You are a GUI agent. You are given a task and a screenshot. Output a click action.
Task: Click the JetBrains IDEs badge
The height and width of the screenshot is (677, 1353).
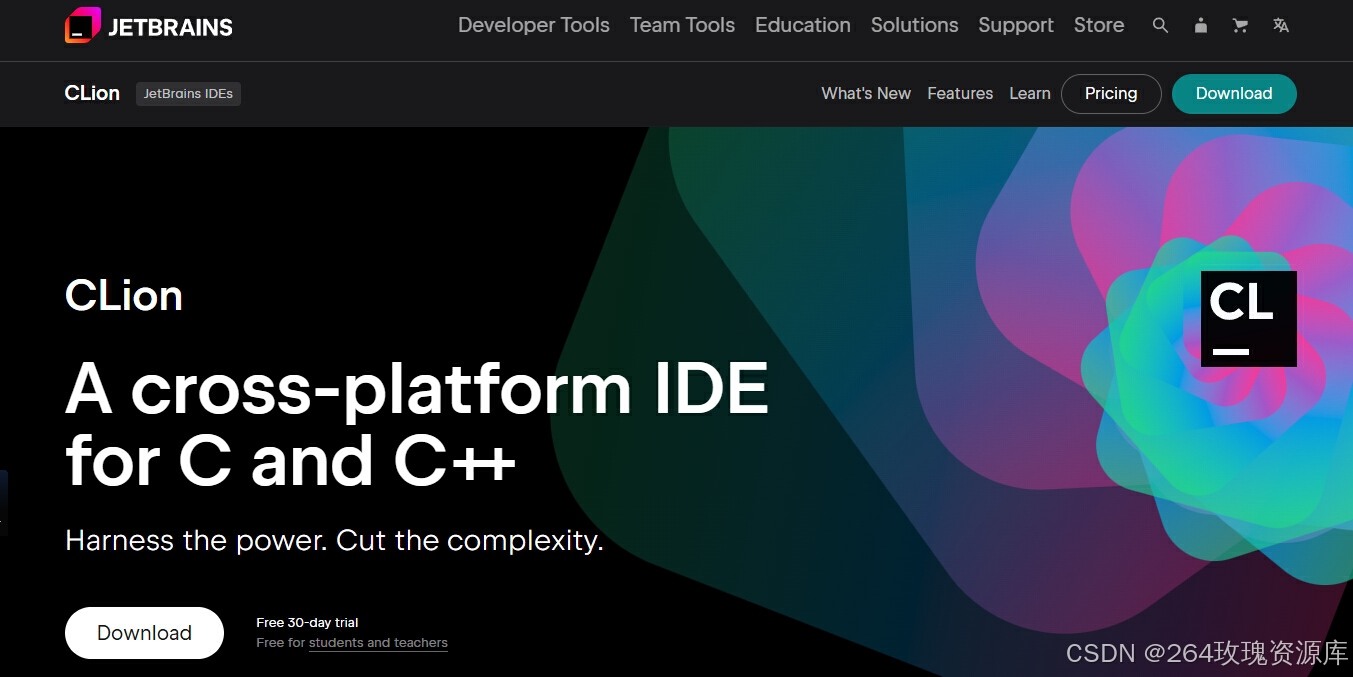click(x=188, y=94)
